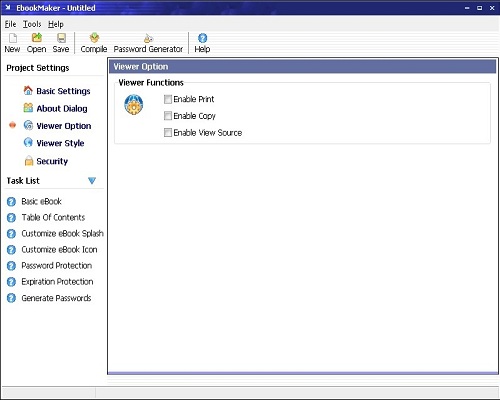Open the Help menu in menu bar
Viewport: 500px width, 400px height.
56,24
